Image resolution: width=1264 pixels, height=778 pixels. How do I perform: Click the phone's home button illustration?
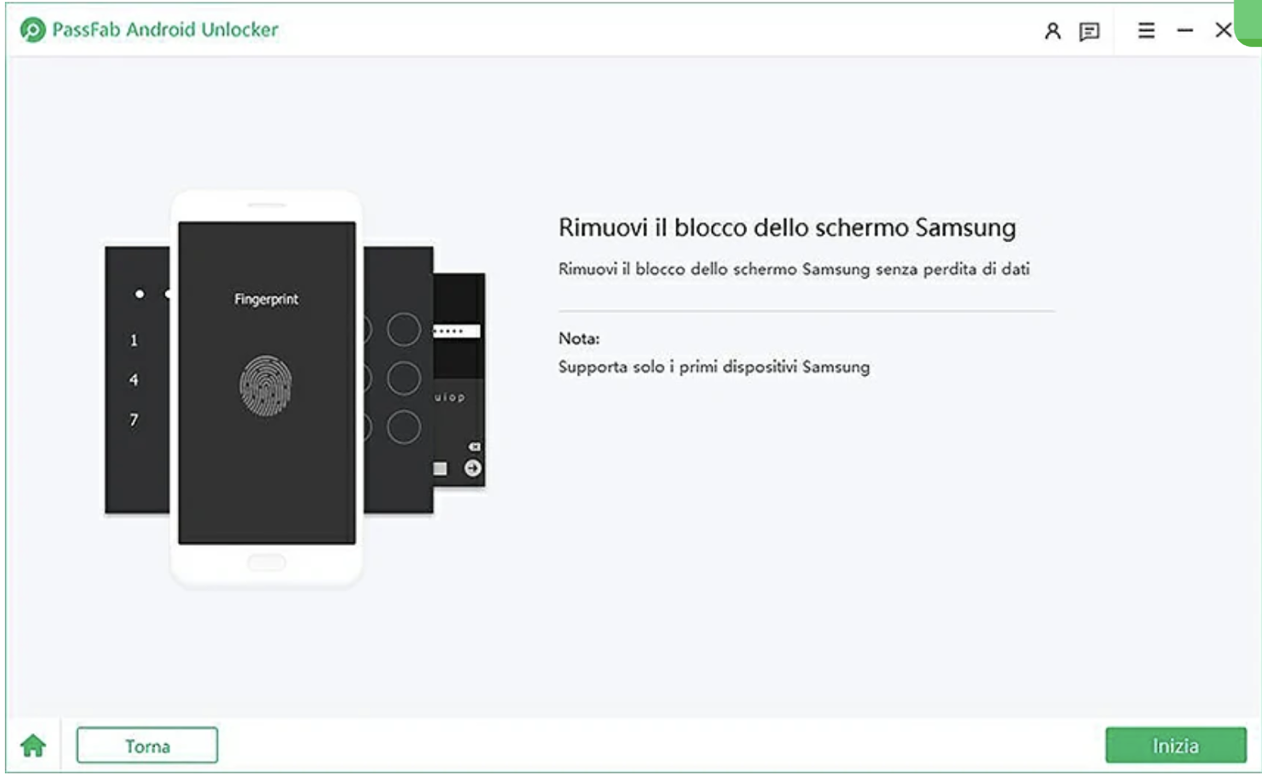click(266, 563)
